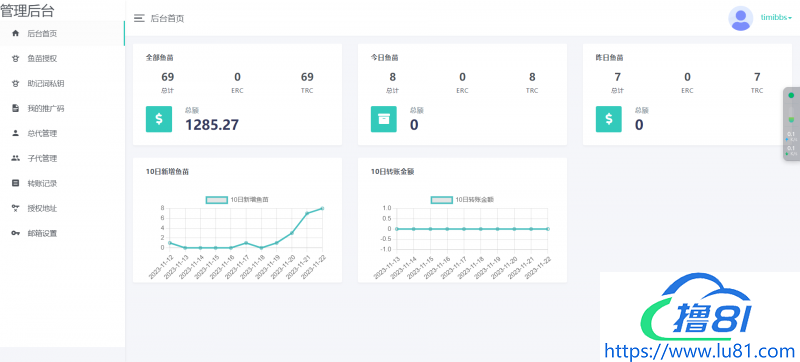
Task: Toggle the 10日新增鱼苗 chart legend swatch
Action: pyautogui.click(x=216, y=200)
